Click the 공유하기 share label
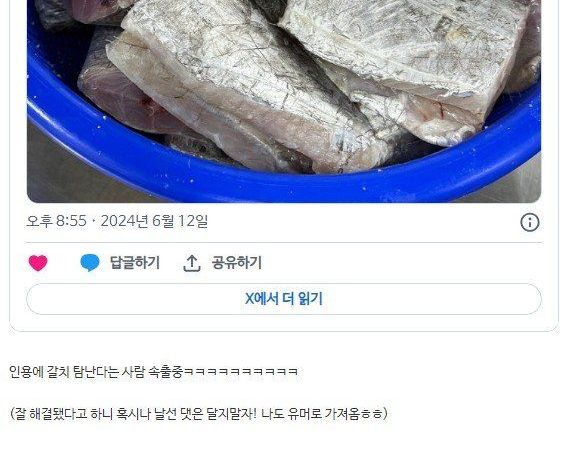Screen dimensions: 581x449 [237, 263]
